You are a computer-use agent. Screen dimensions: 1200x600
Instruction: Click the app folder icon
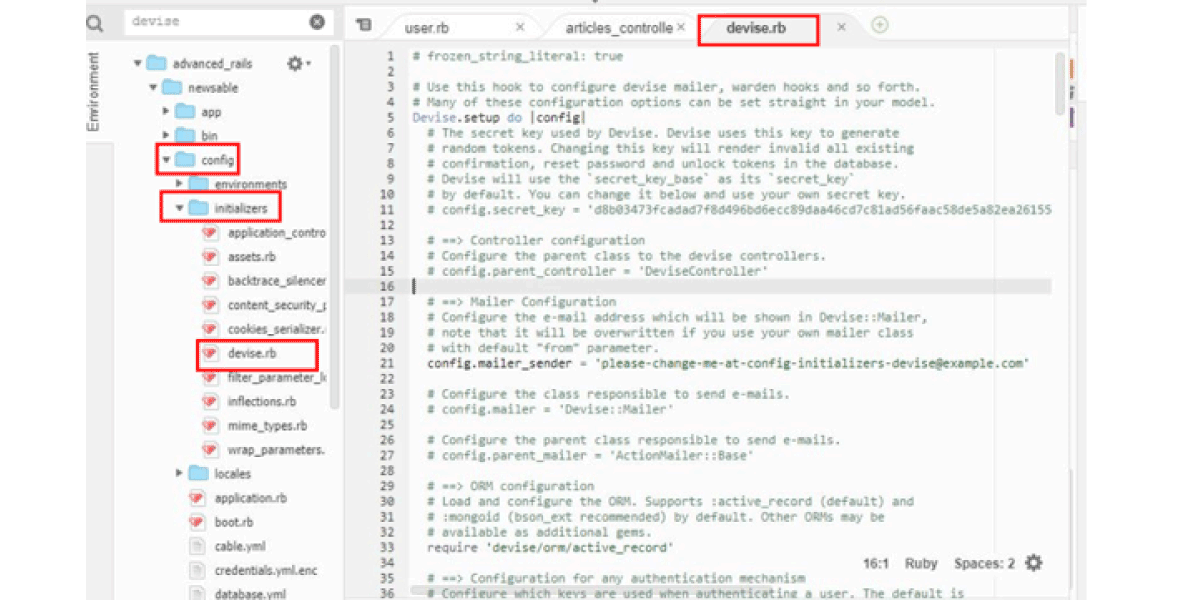pyautogui.click(x=185, y=112)
